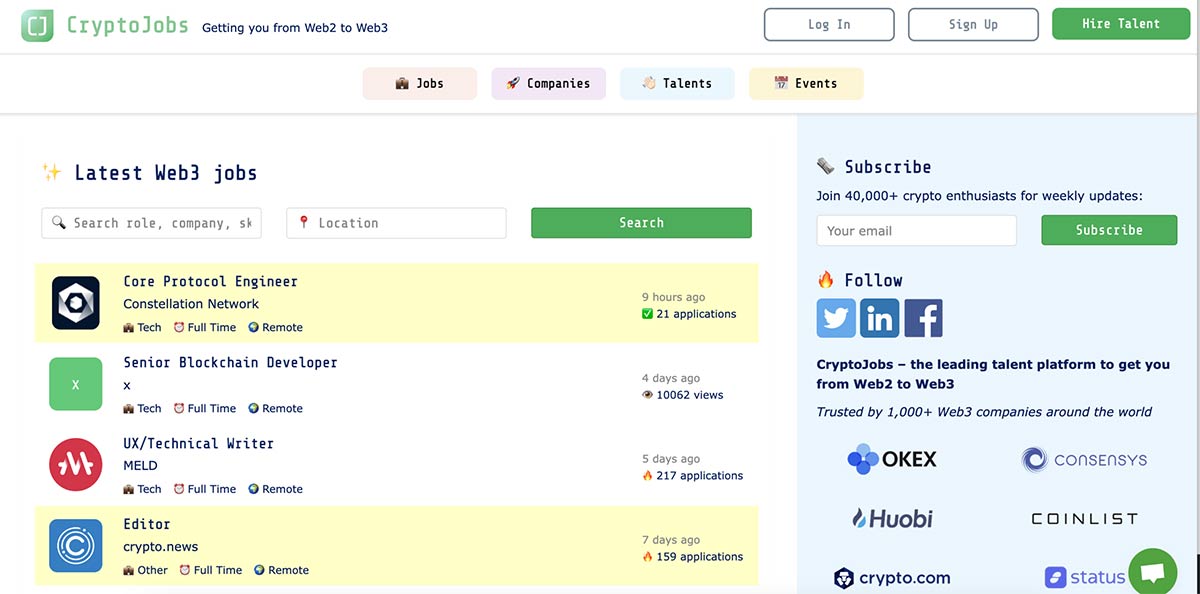
Task: Click the CoinList partner logo
Action: point(1084,519)
